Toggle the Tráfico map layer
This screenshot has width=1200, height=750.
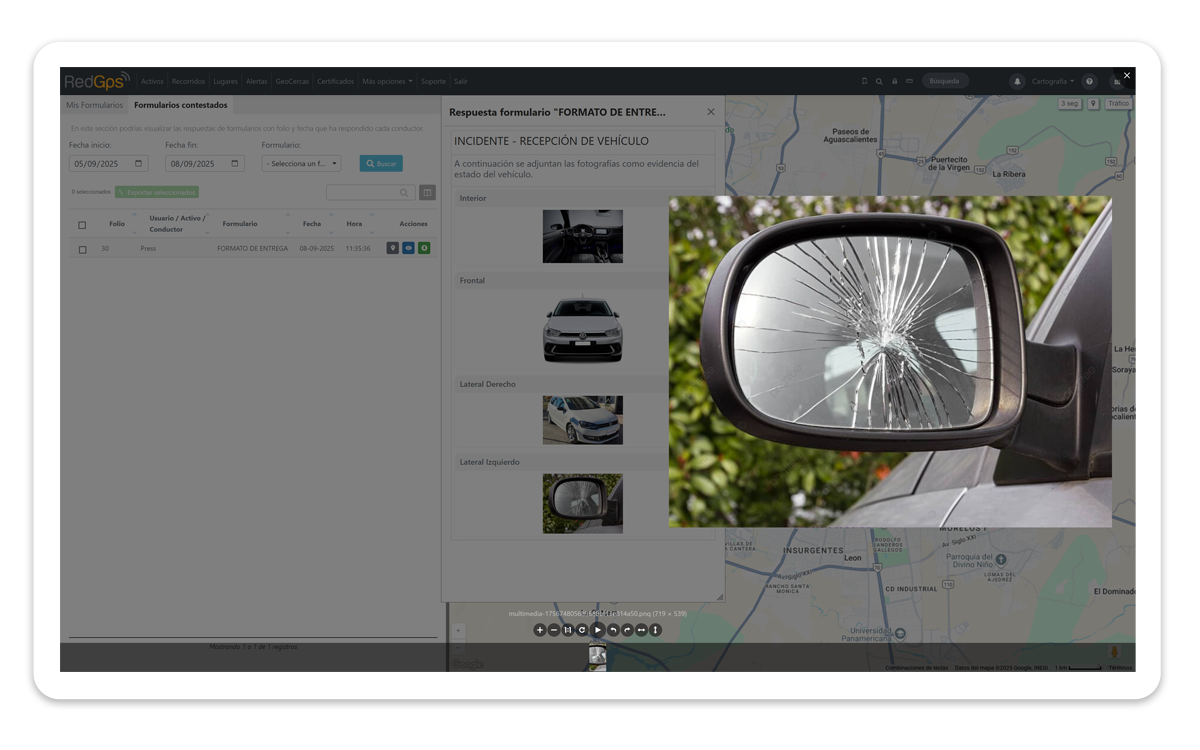coord(1118,103)
